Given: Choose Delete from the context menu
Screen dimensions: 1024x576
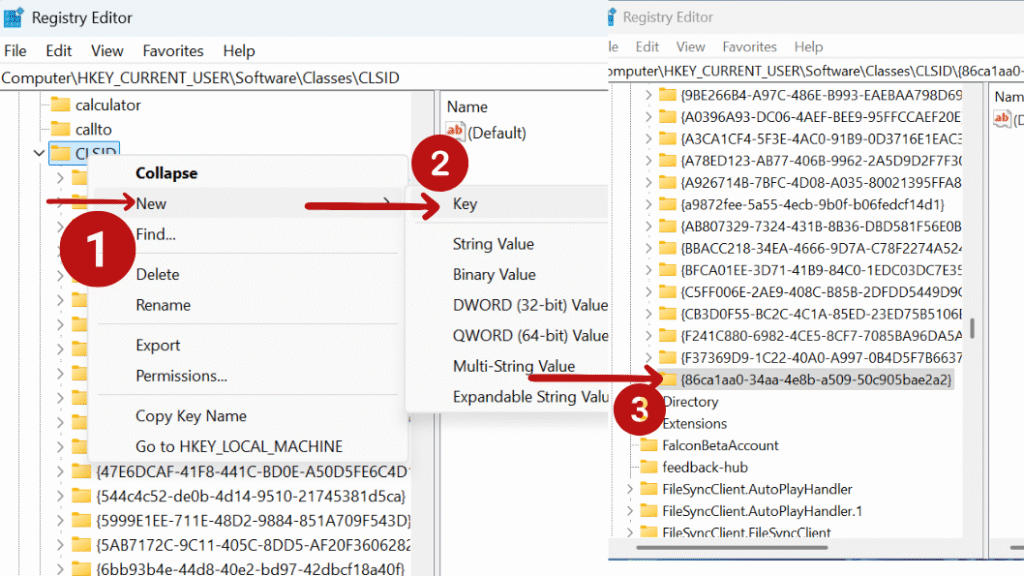Looking at the screenshot, I should coord(247,274).
